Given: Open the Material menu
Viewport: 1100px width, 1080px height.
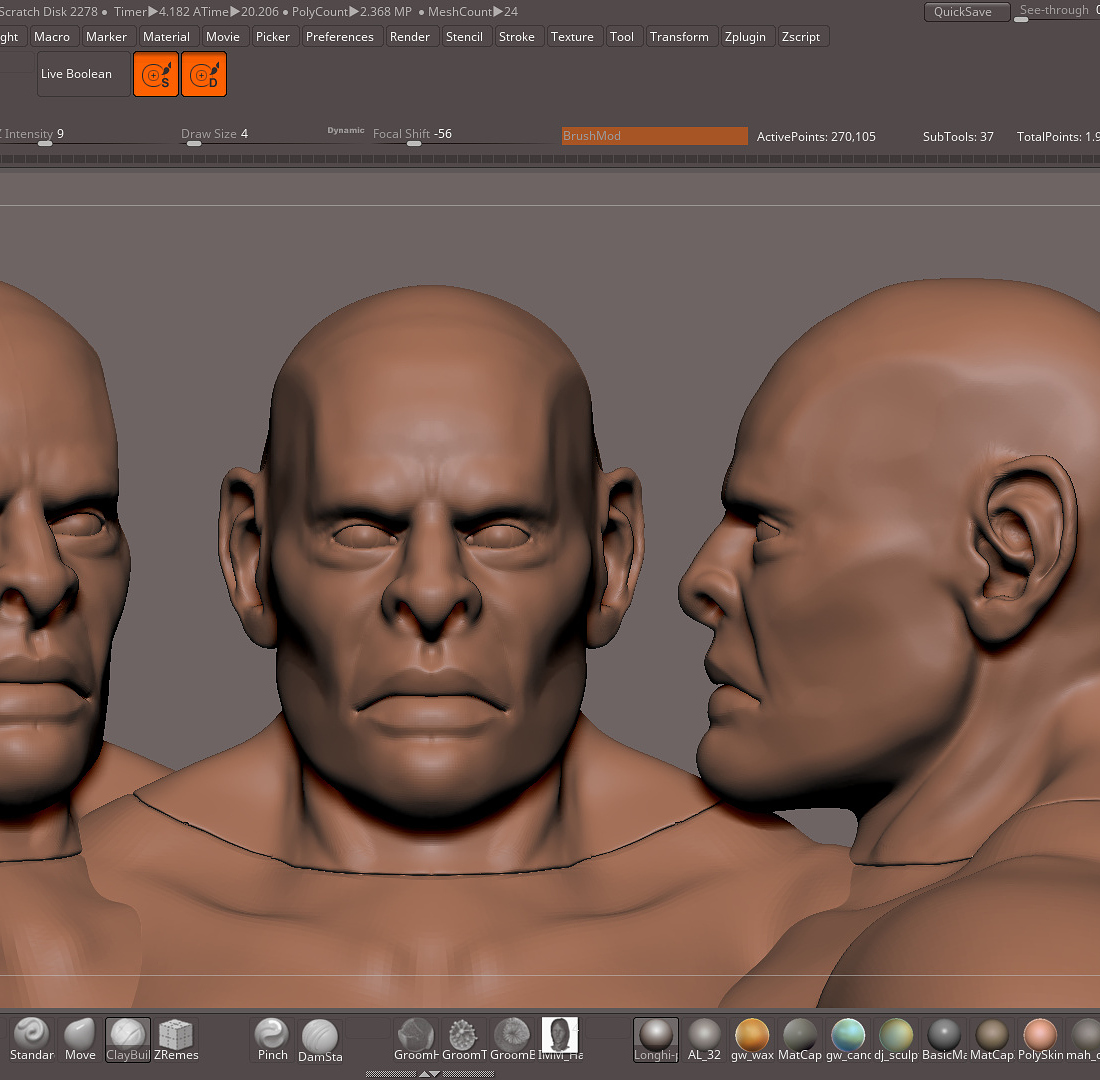Looking at the screenshot, I should (166, 36).
